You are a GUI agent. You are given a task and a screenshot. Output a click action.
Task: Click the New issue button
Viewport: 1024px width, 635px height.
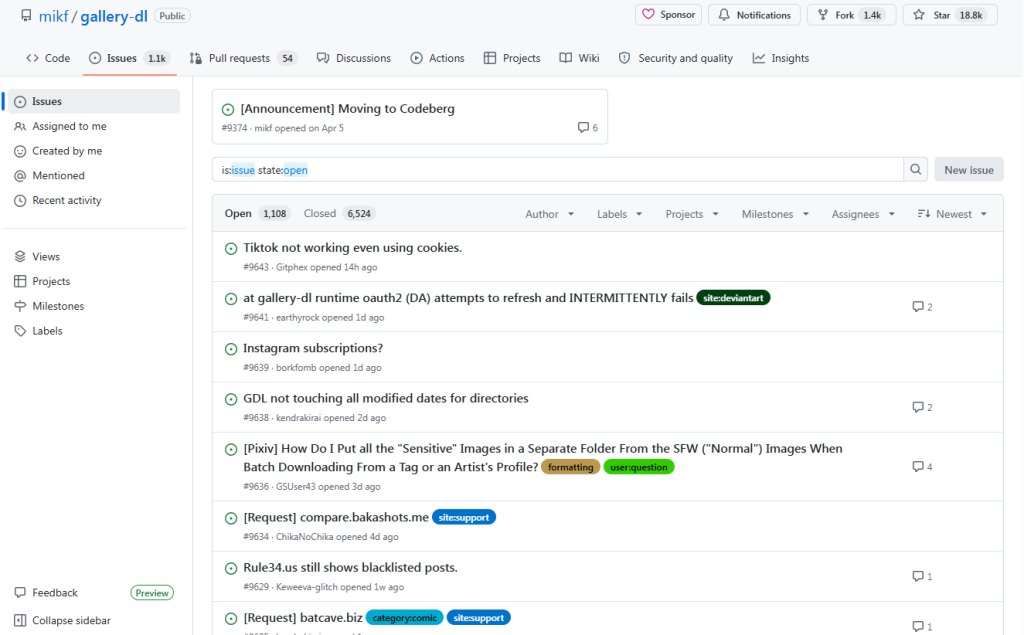968,170
